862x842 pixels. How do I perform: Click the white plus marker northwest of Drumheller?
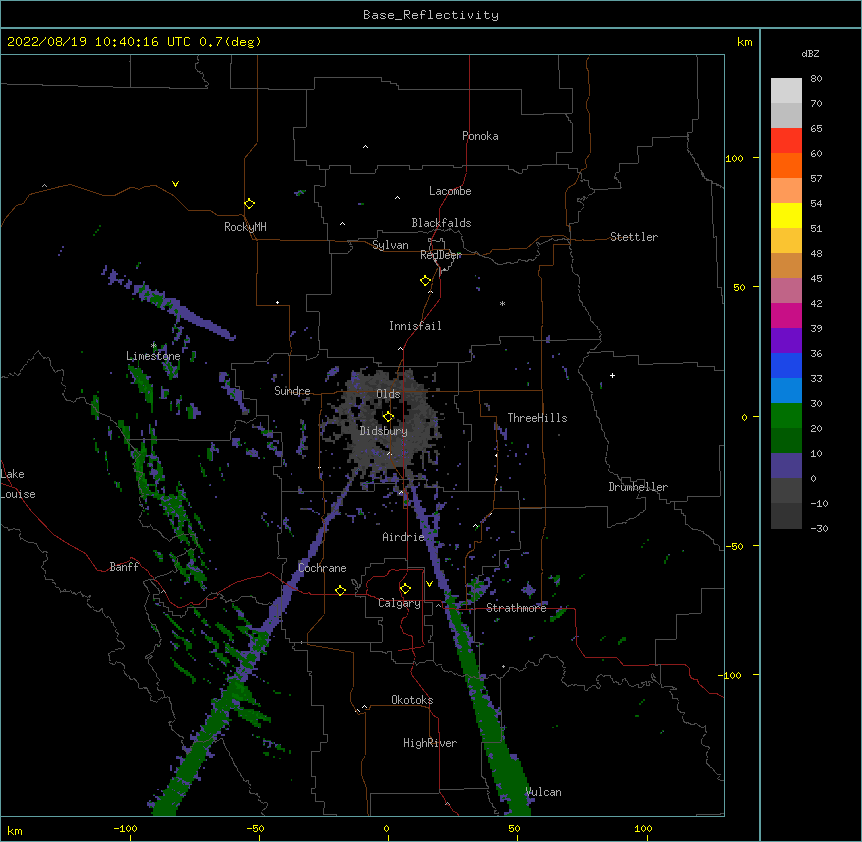[612, 375]
